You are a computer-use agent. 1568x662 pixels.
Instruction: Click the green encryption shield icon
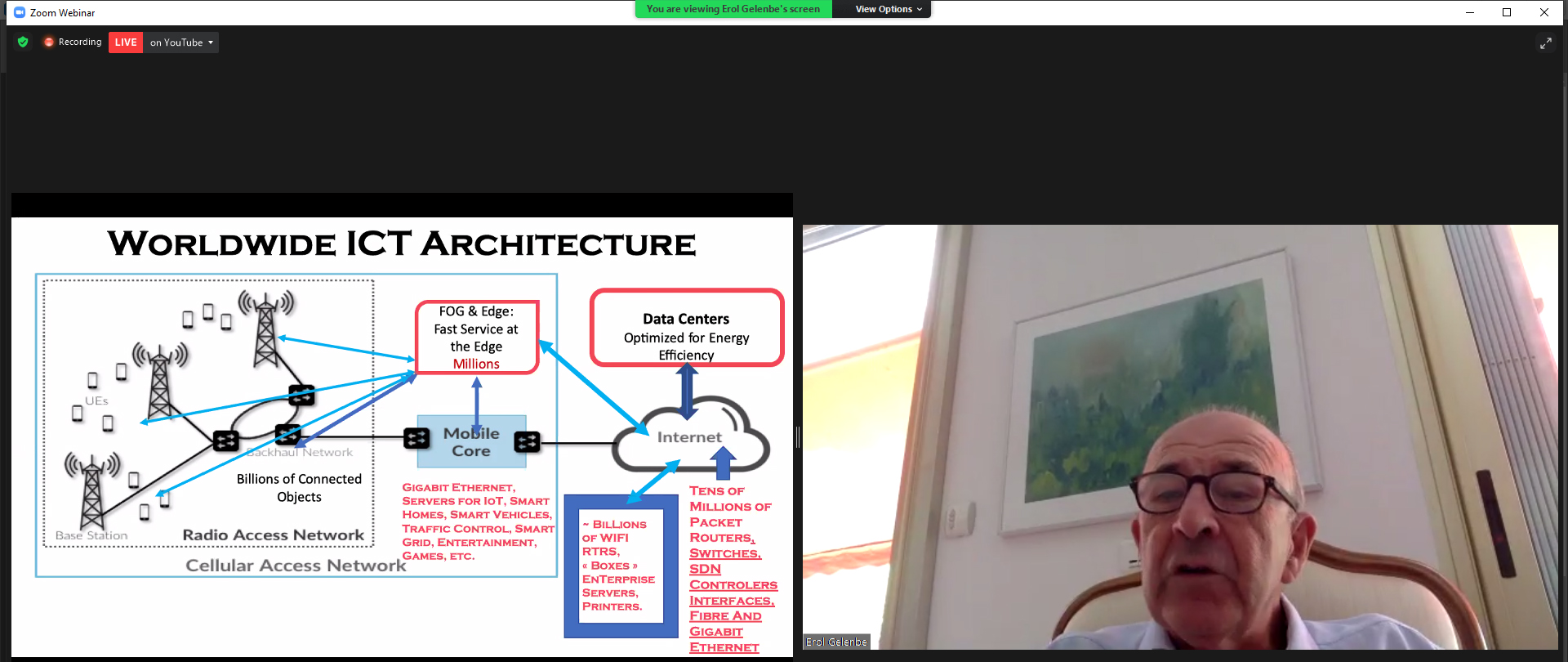coord(23,42)
